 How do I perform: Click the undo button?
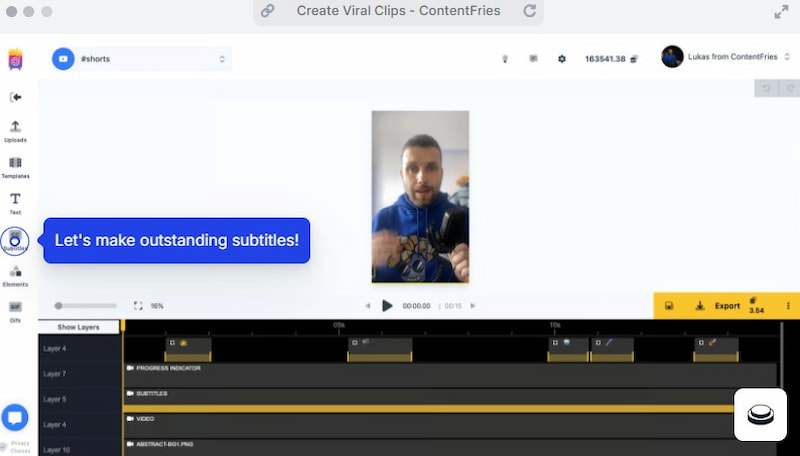(766, 88)
